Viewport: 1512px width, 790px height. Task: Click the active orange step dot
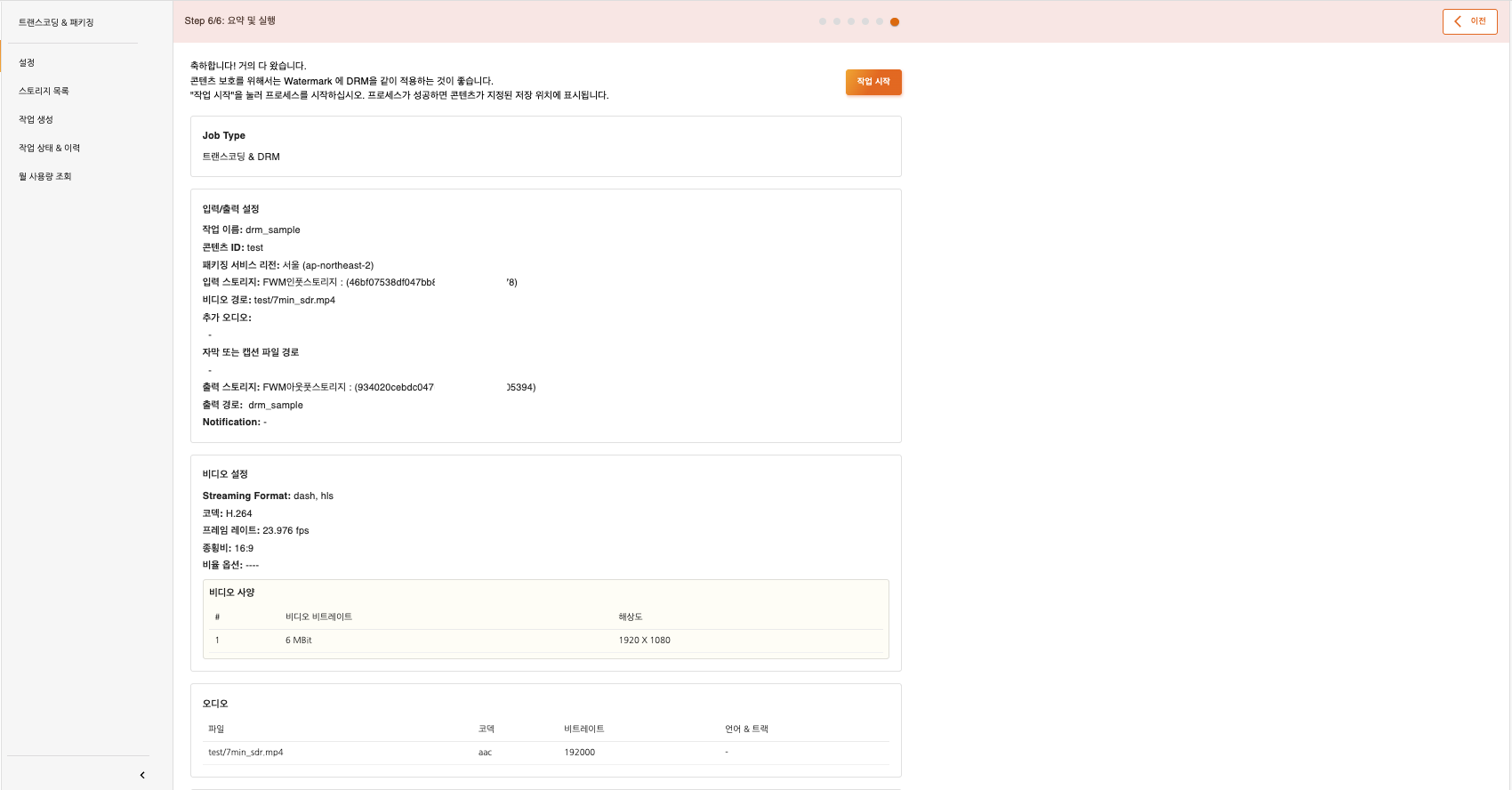tap(895, 22)
